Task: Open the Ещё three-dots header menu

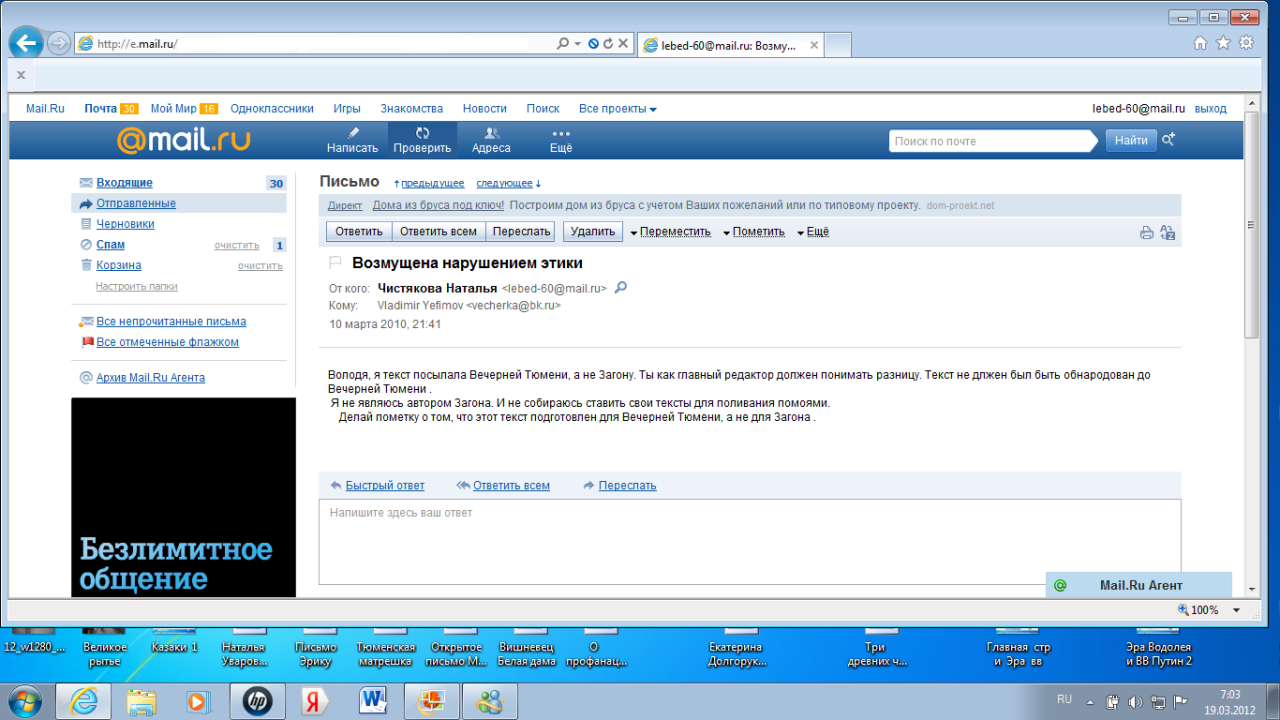Action: (x=561, y=133)
